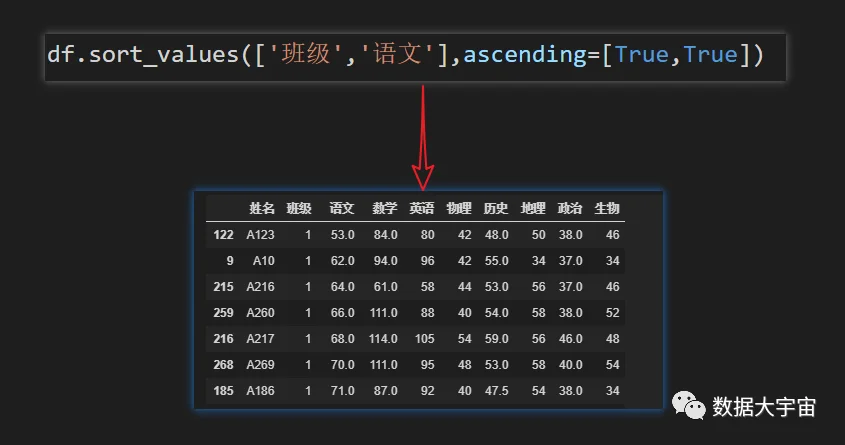Click 数学 value 111.0 in row A260
Image resolution: width=845 pixels, height=445 pixels.
click(384, 312)
